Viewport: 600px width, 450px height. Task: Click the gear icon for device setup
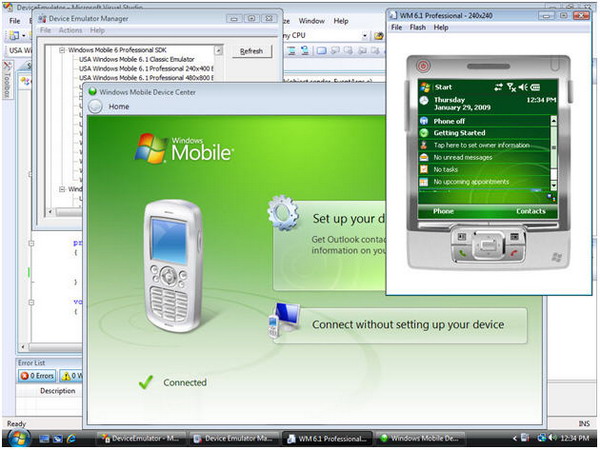(284, 213)
